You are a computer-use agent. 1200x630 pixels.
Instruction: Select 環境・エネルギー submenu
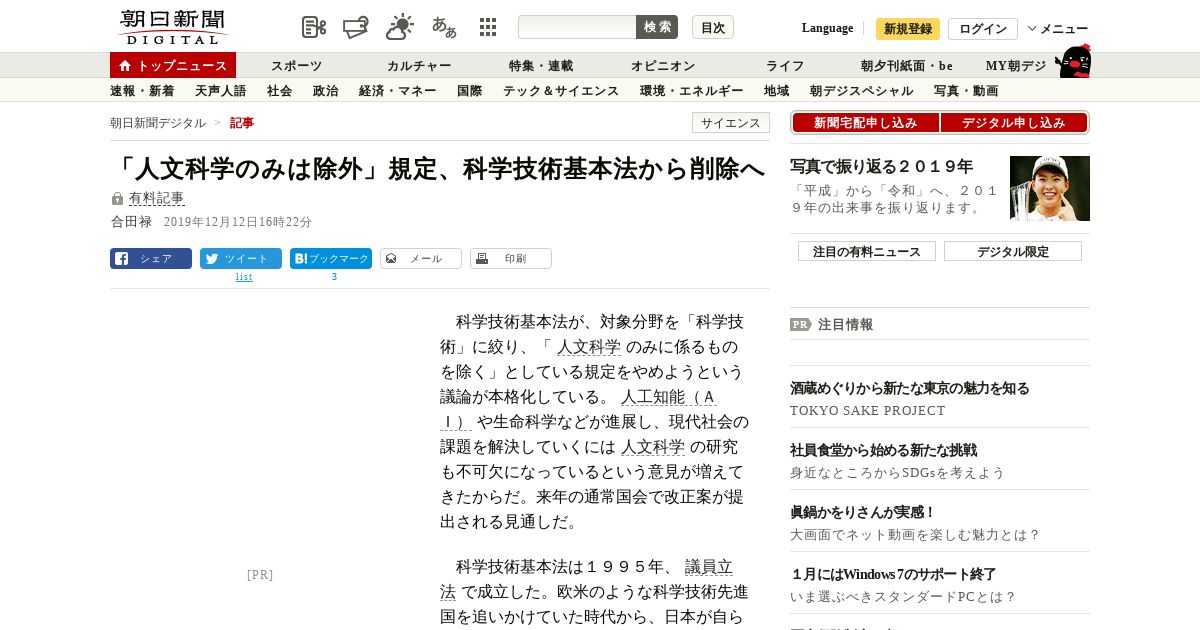692,91
